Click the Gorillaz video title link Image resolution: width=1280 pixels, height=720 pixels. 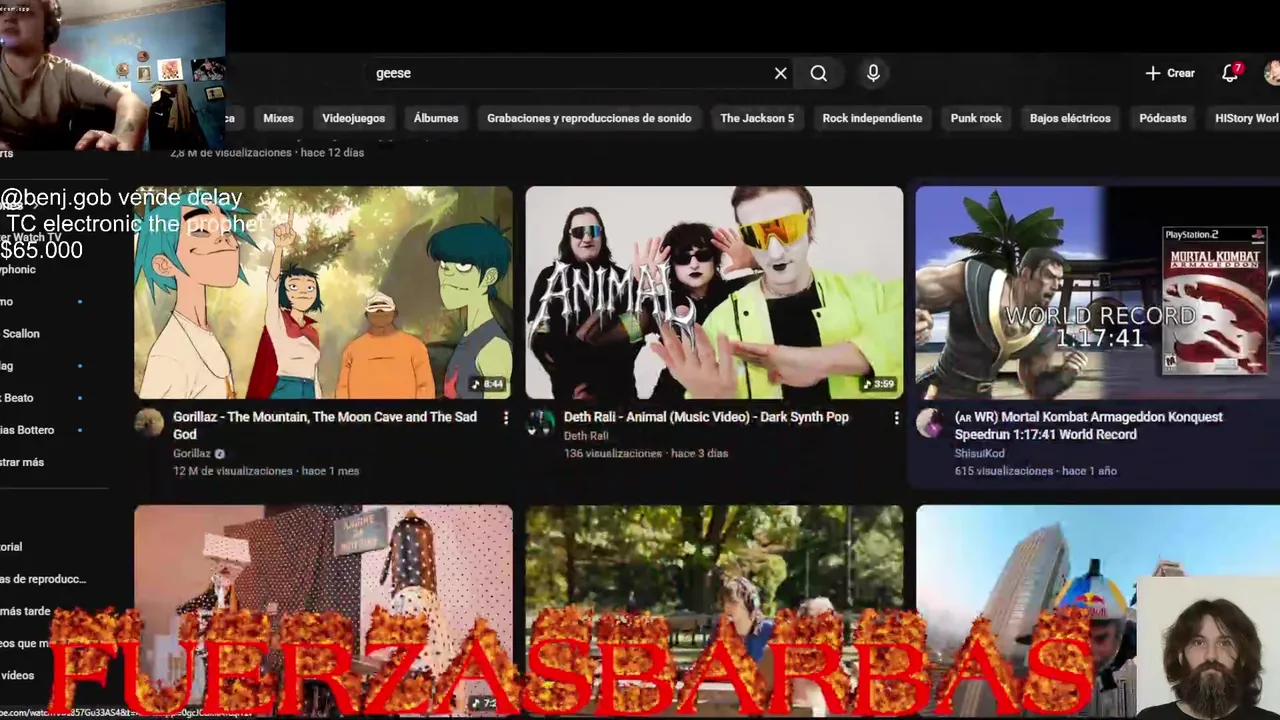coord(325,425)
